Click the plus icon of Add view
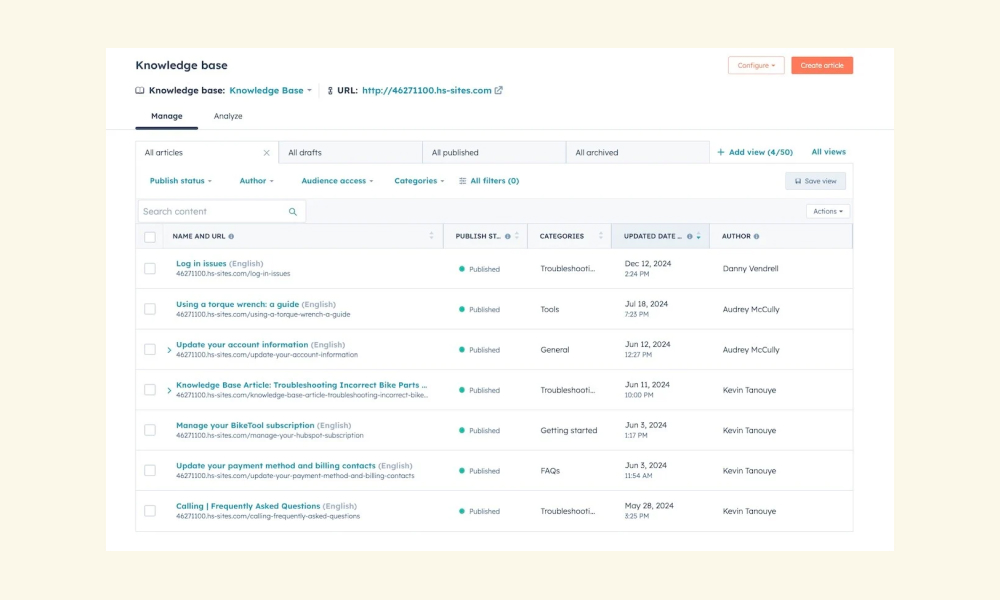 (x=721, y=152)
